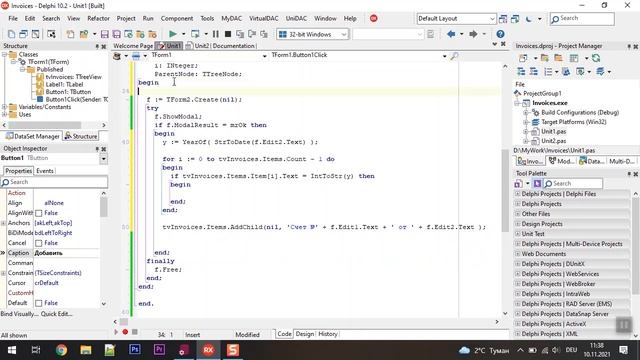Click the Forward navigation arrow
This screenshot has width=640, height=360.
click(x=473, y=34)
